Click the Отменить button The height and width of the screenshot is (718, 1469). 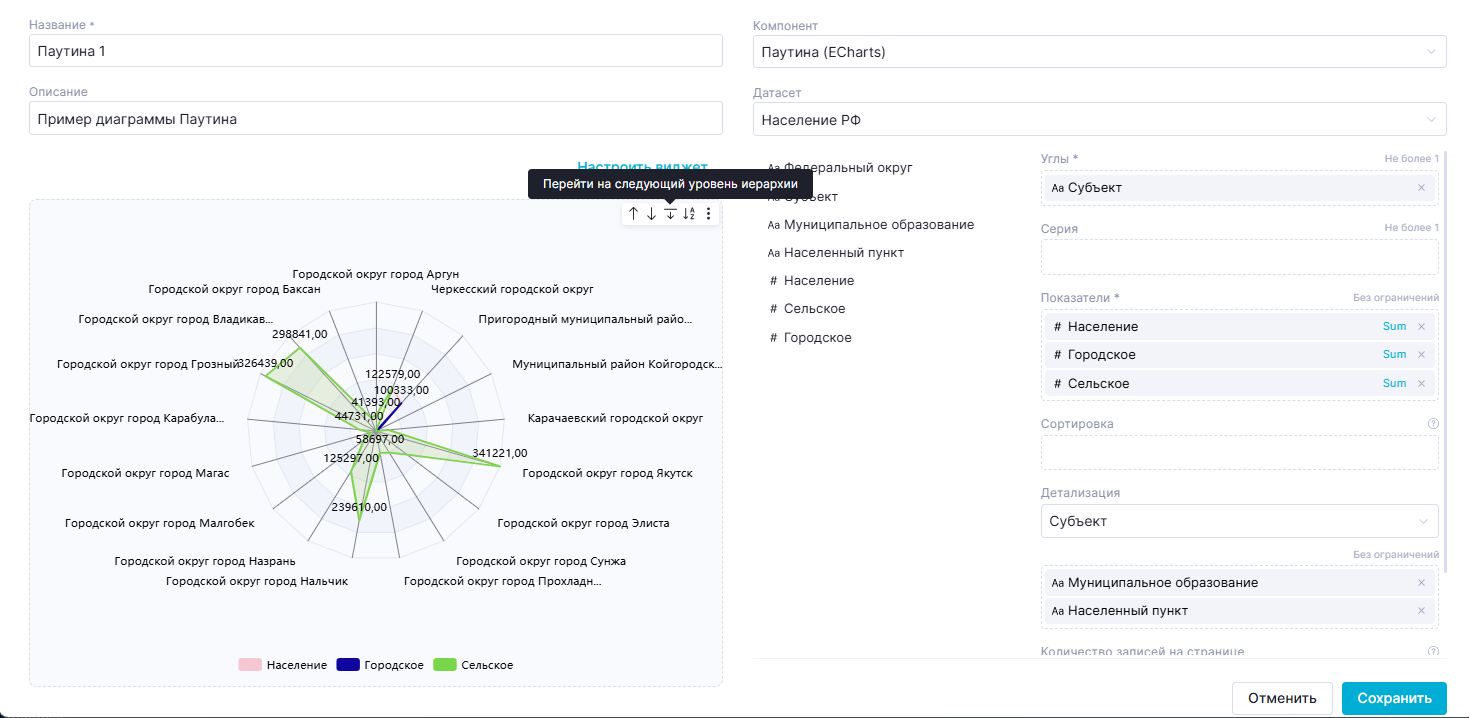pyautogui.click(x=1282, y=698)
